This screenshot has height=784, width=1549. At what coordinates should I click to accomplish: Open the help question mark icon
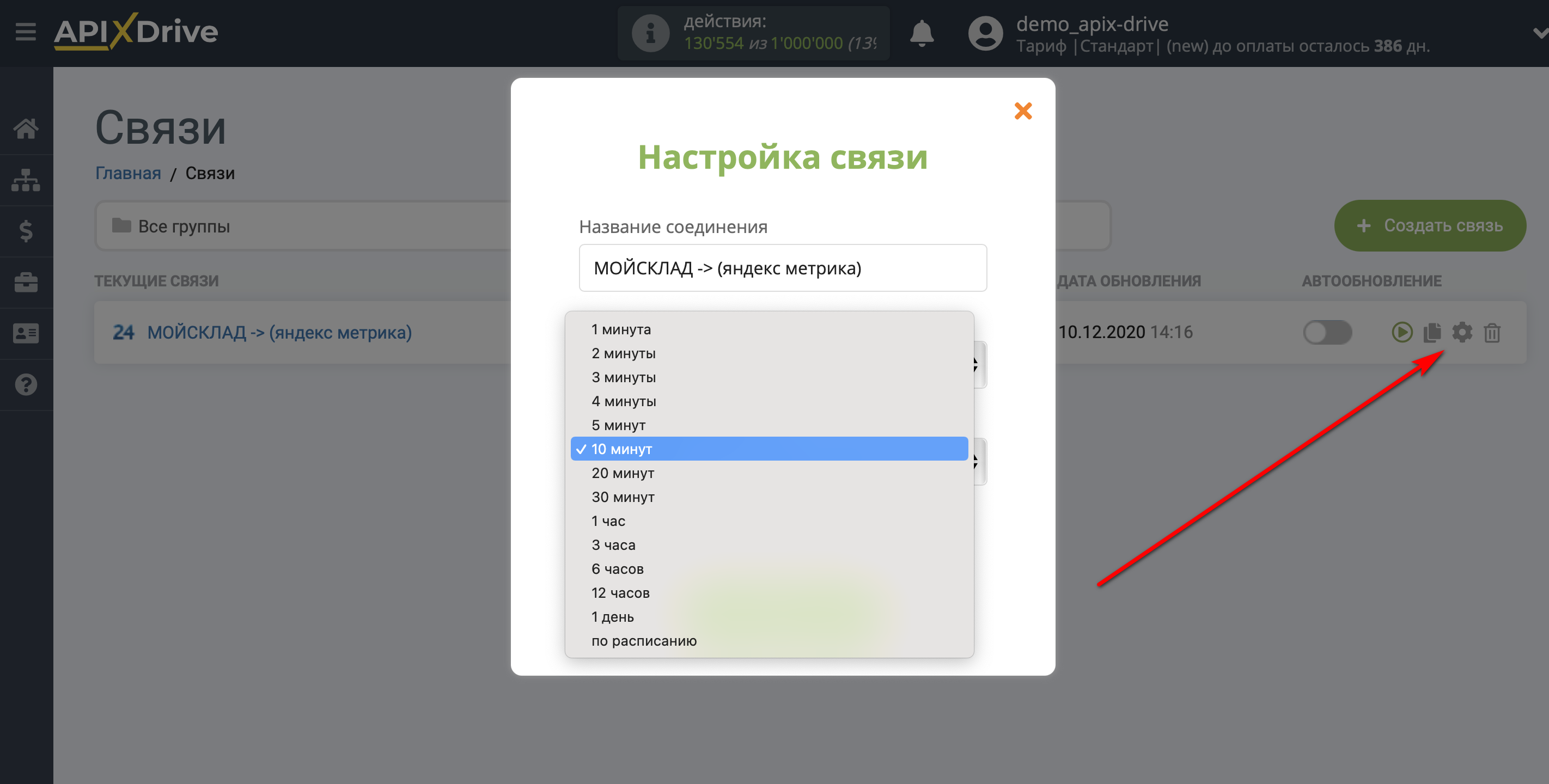[x=26, y=385]
